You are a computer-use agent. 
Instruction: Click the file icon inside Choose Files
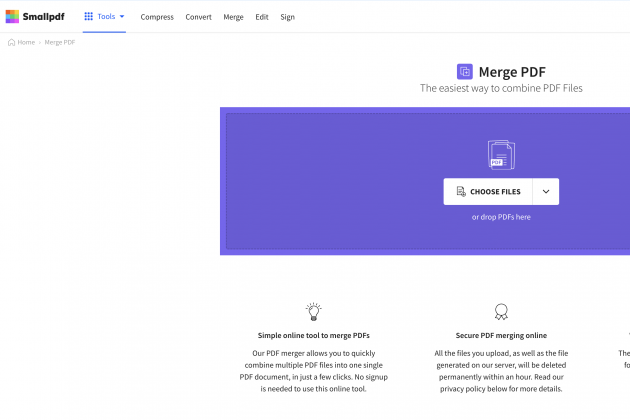click(461, 191)
